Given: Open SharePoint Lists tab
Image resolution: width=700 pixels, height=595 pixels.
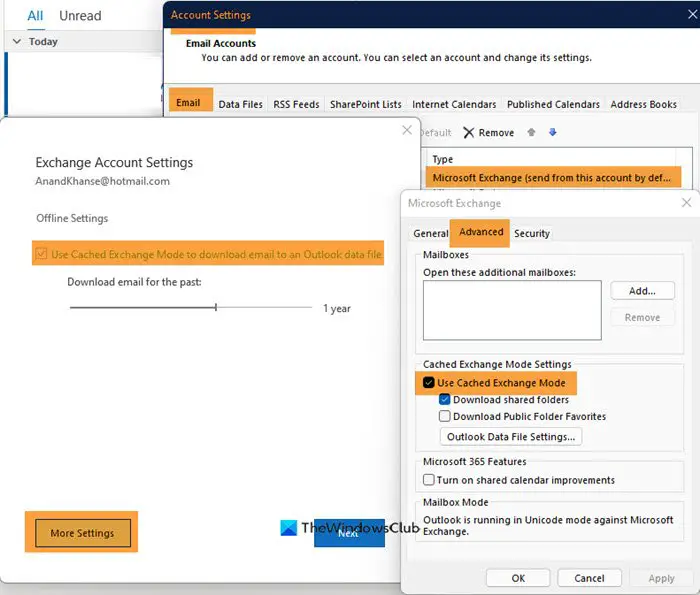Looking at the screenshot, I should point(366,104).
